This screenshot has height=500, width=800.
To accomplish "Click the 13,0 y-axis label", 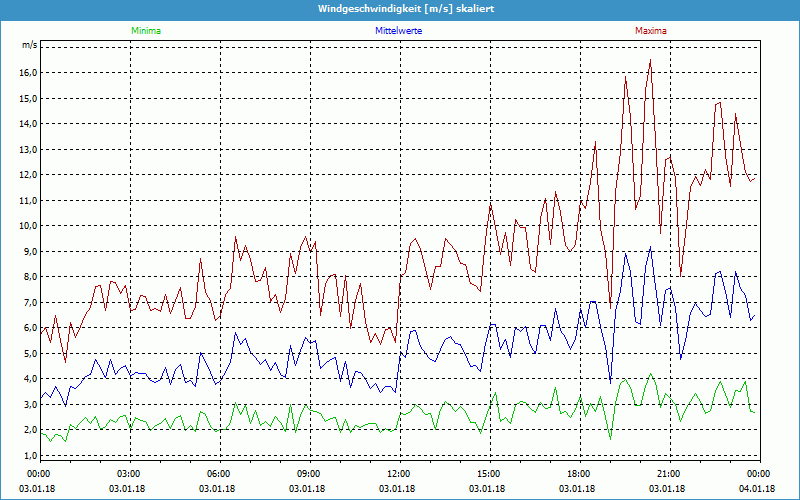I will click(x=28, y=149).
